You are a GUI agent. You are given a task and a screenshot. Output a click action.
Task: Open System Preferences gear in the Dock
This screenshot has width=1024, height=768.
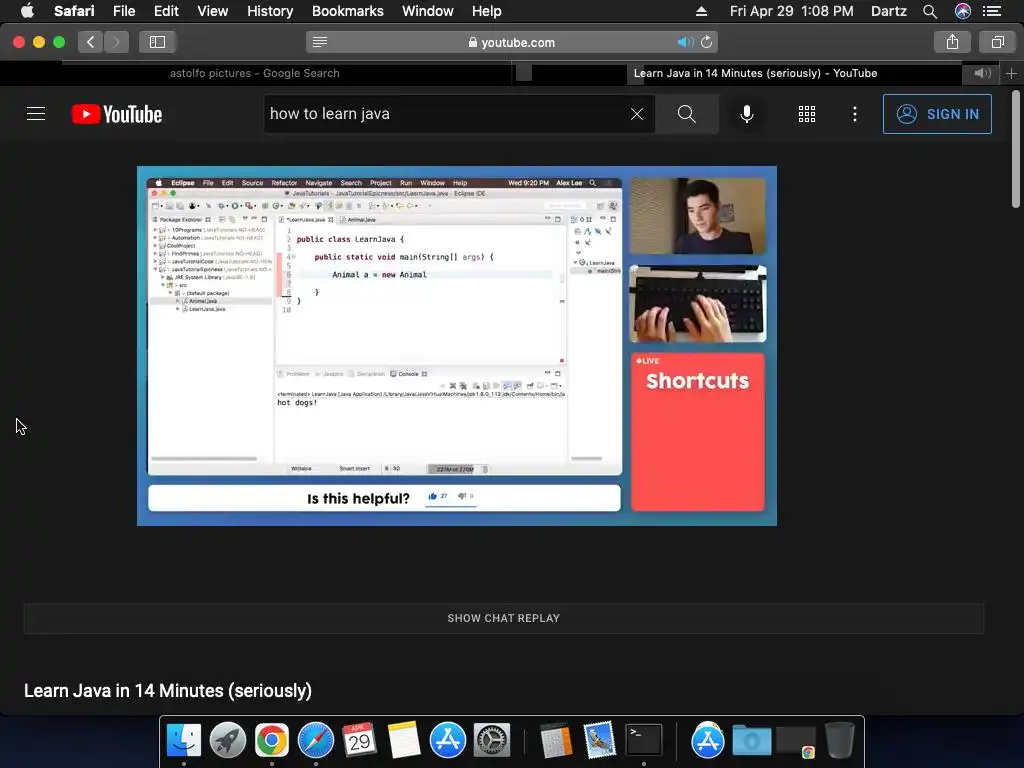491,741
